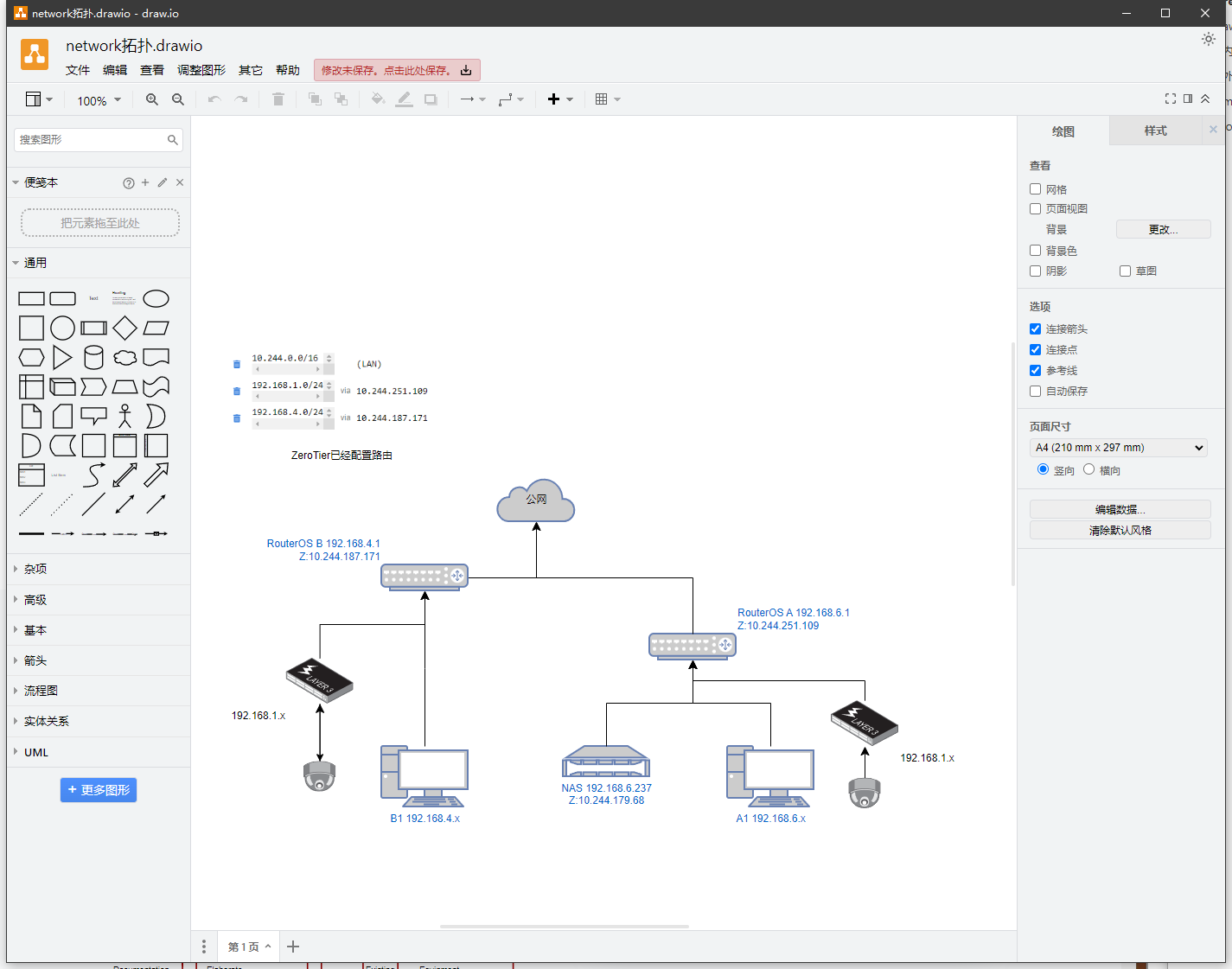The width and height of the screenshot is (1232, 969).
Task: Switch appearance with the sun icon
Action: (x=1209, y=39)
